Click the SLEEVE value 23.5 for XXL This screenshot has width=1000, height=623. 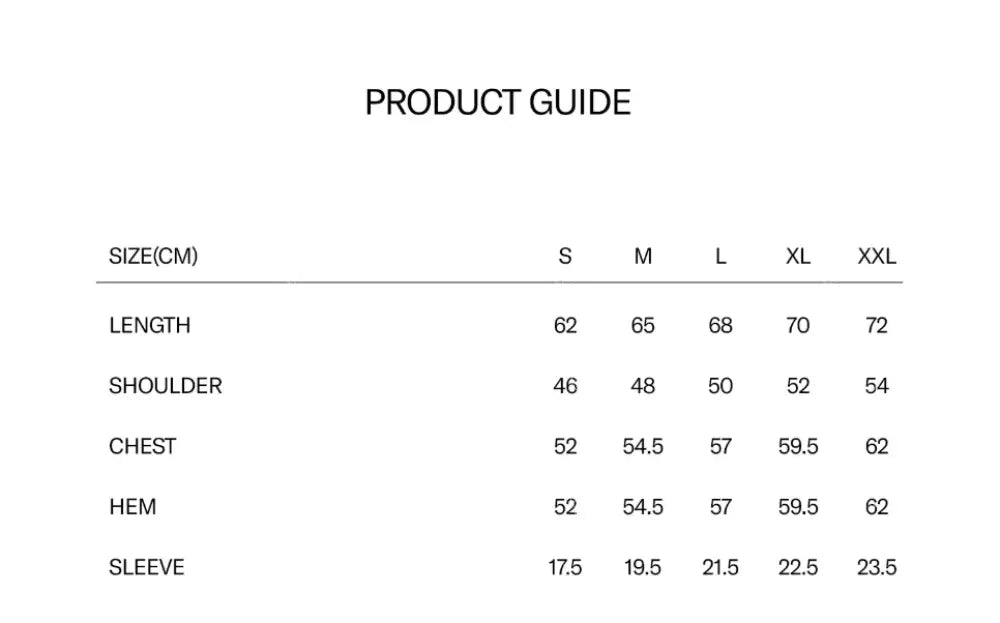click(877, 568)
